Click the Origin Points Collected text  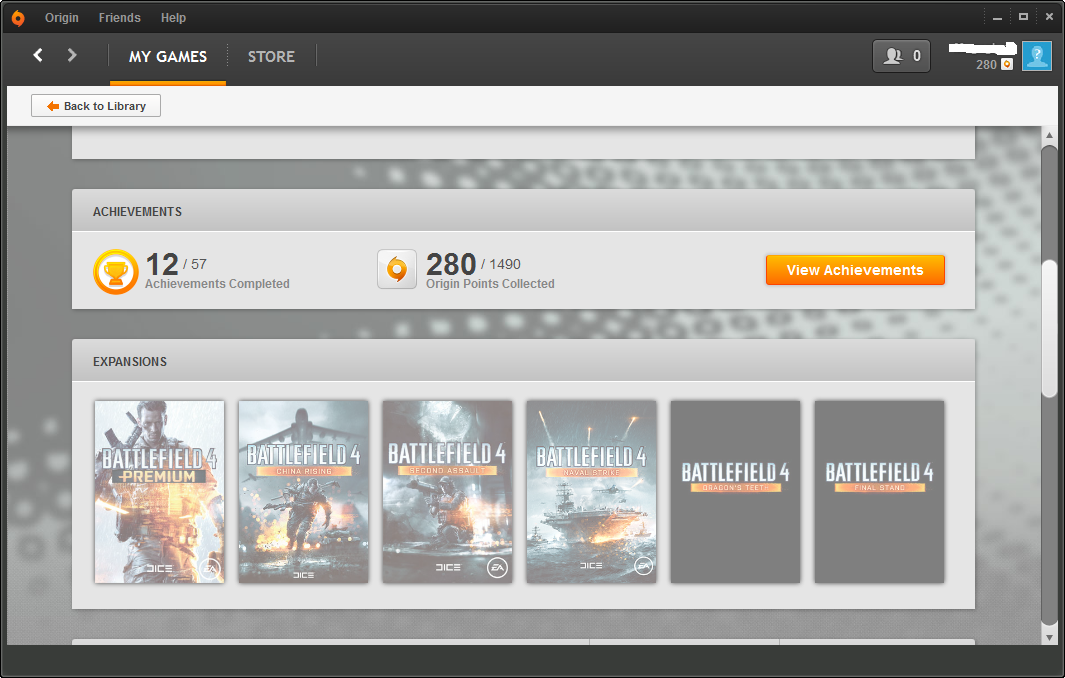[x=490, y=284]
